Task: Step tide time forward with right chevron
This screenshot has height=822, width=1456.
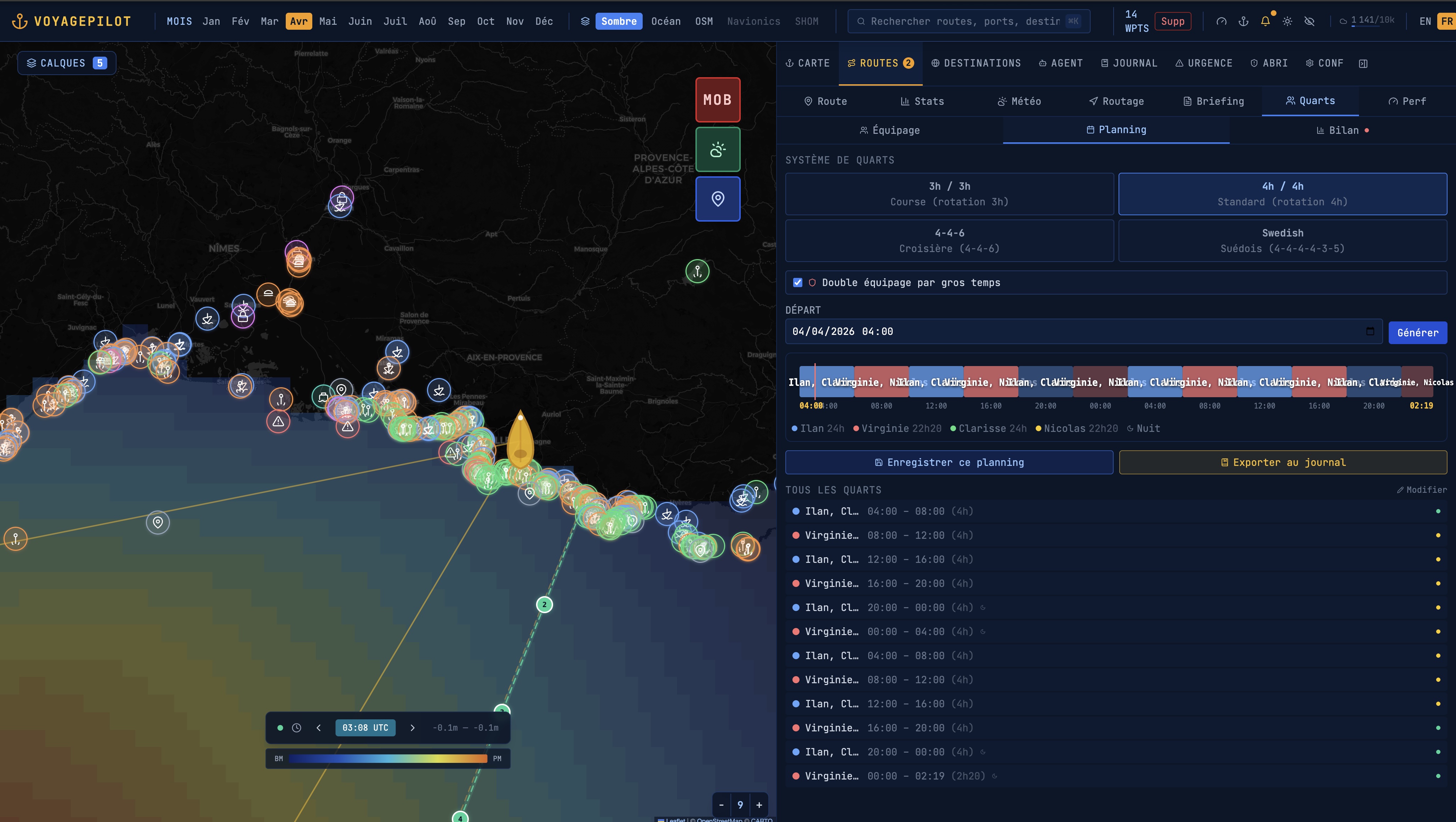Action: pyautogui.click(x=412, y=727)
